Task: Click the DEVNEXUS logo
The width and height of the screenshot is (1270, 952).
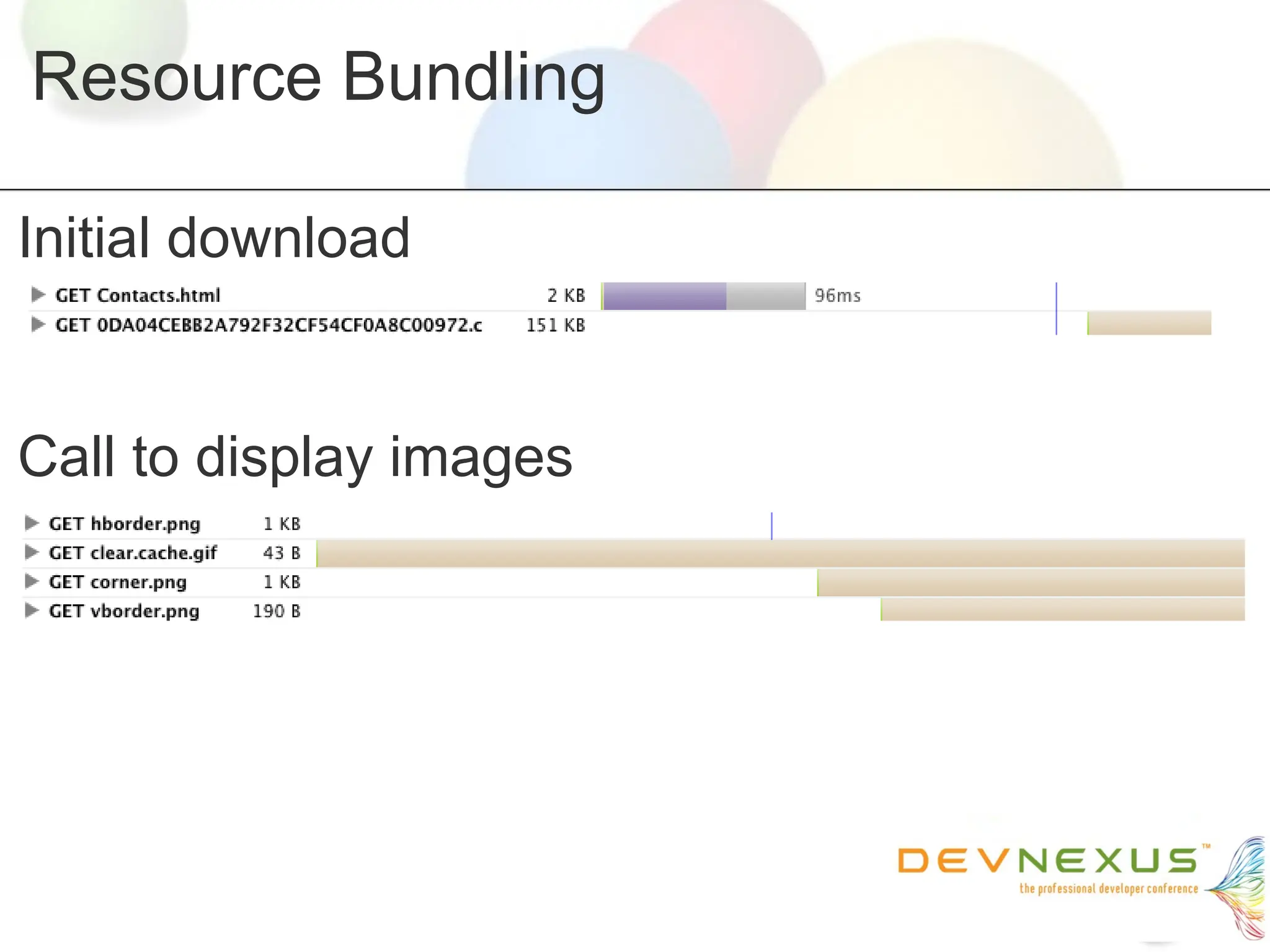Action: click(1081, 888)
